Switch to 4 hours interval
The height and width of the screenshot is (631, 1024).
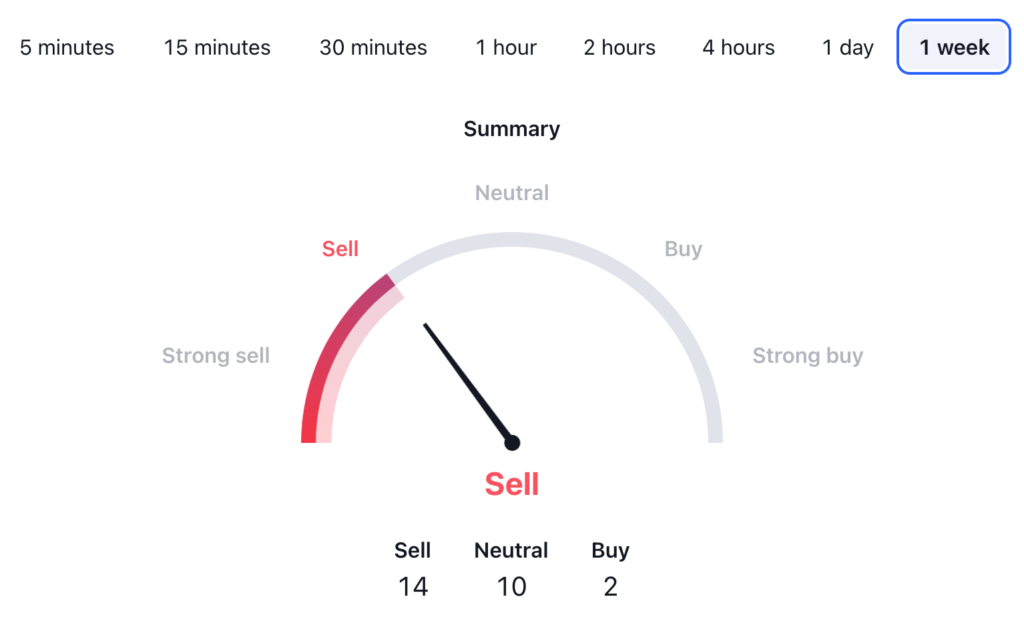coord(738,47)
